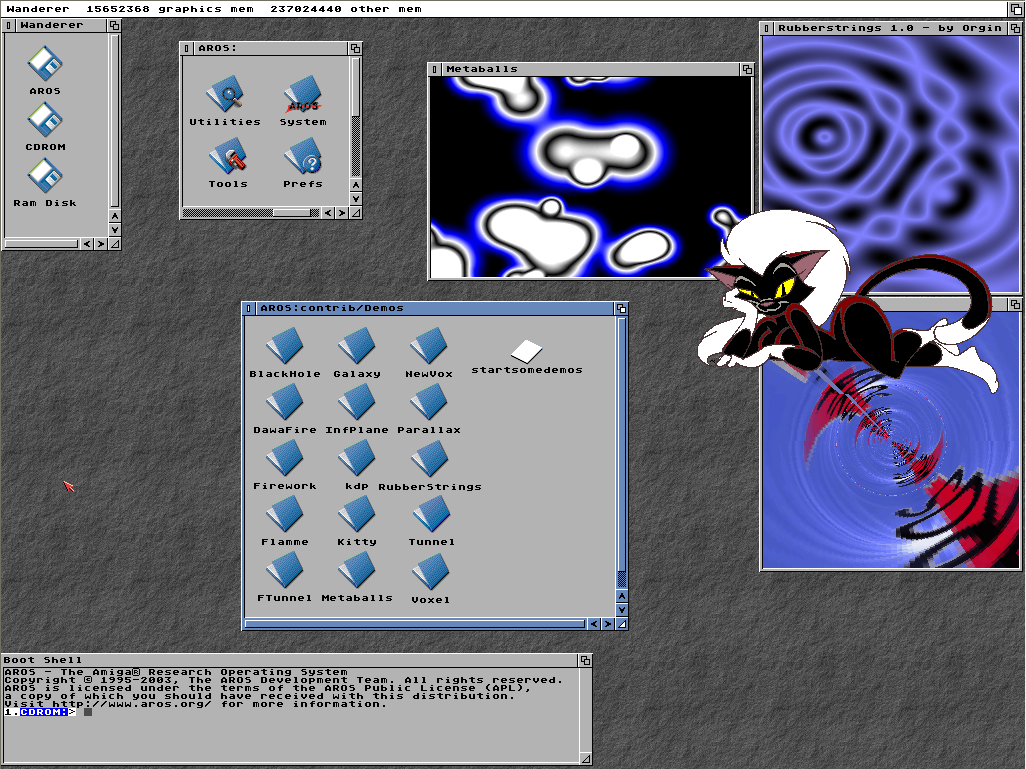Click the Metaballs animation display

pyautogui.click(x=590, y=177)
